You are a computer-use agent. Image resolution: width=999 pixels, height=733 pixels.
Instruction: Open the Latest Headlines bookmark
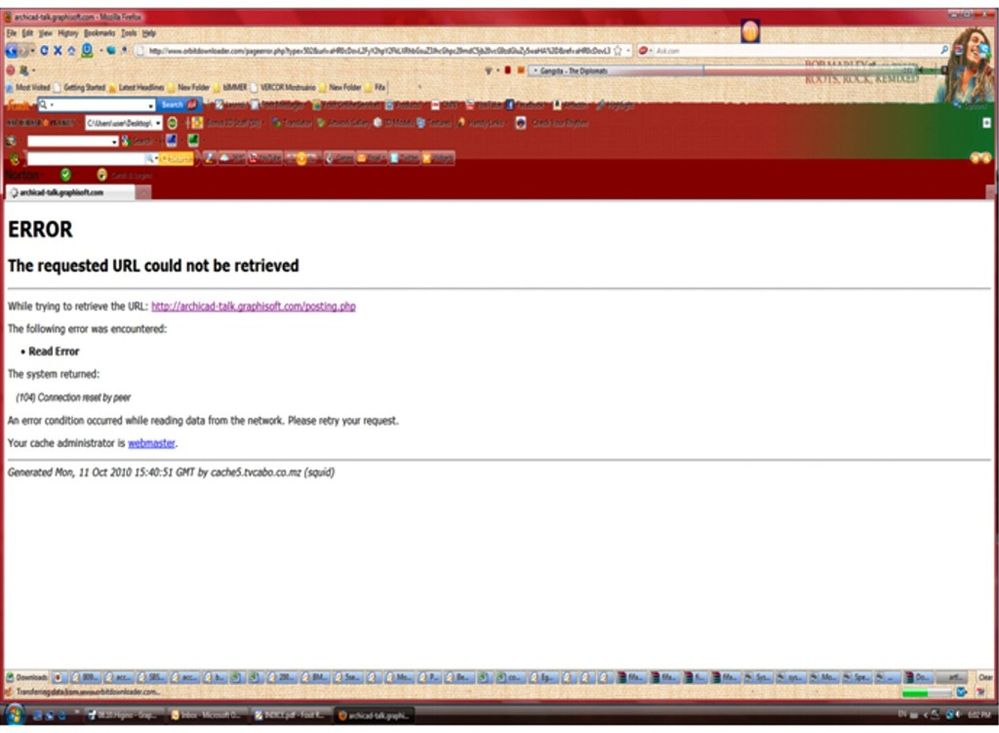(x=136, y=87)
